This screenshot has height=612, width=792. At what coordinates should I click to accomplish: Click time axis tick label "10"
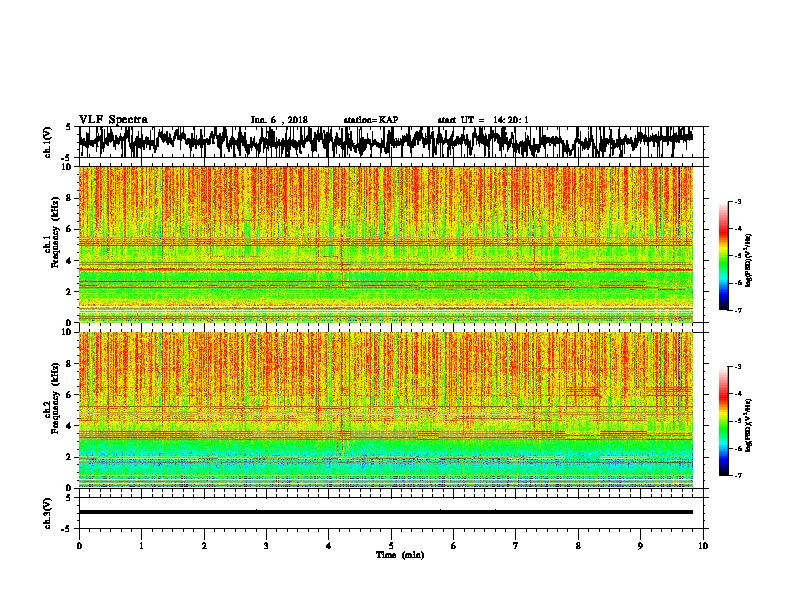coord(703,546)
